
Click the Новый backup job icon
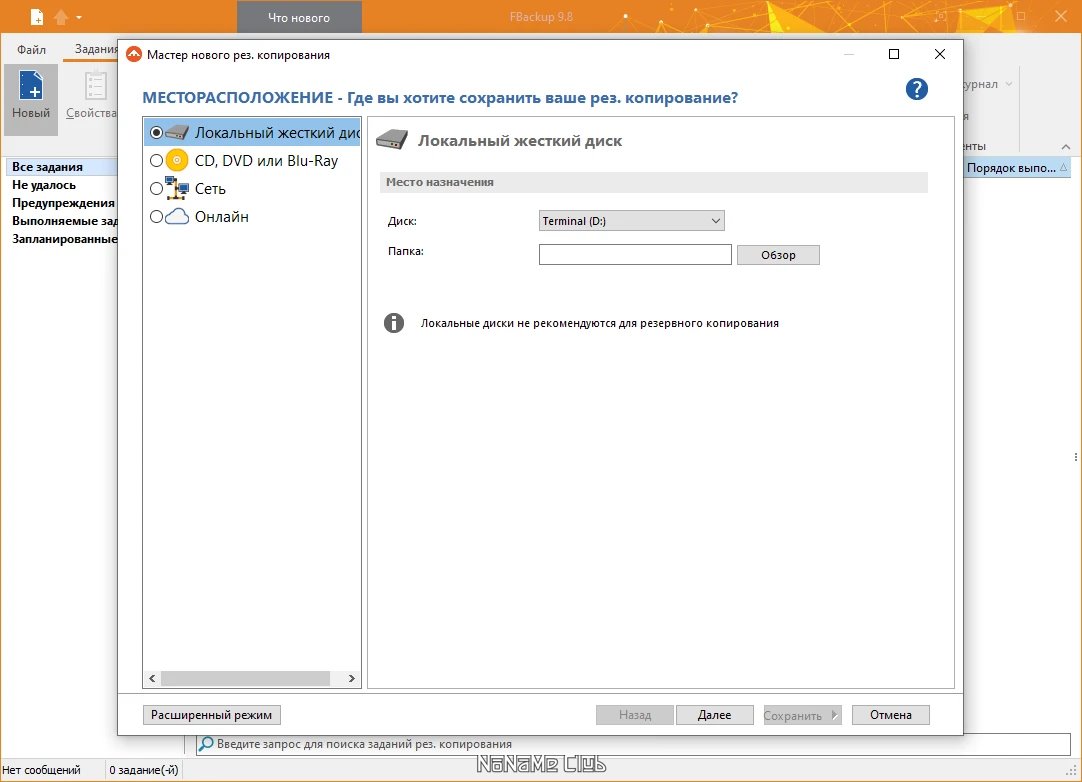coord(31,86)
